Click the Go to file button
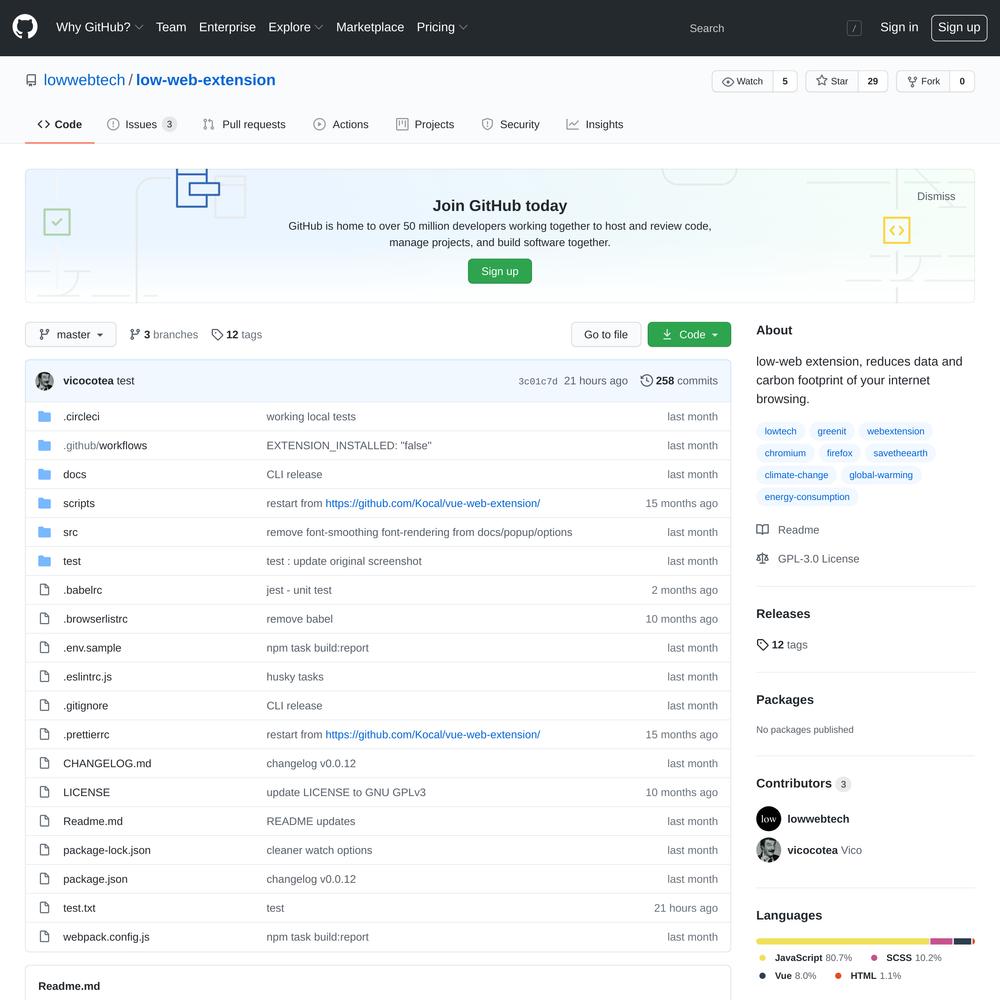 (x=606, y=335)
